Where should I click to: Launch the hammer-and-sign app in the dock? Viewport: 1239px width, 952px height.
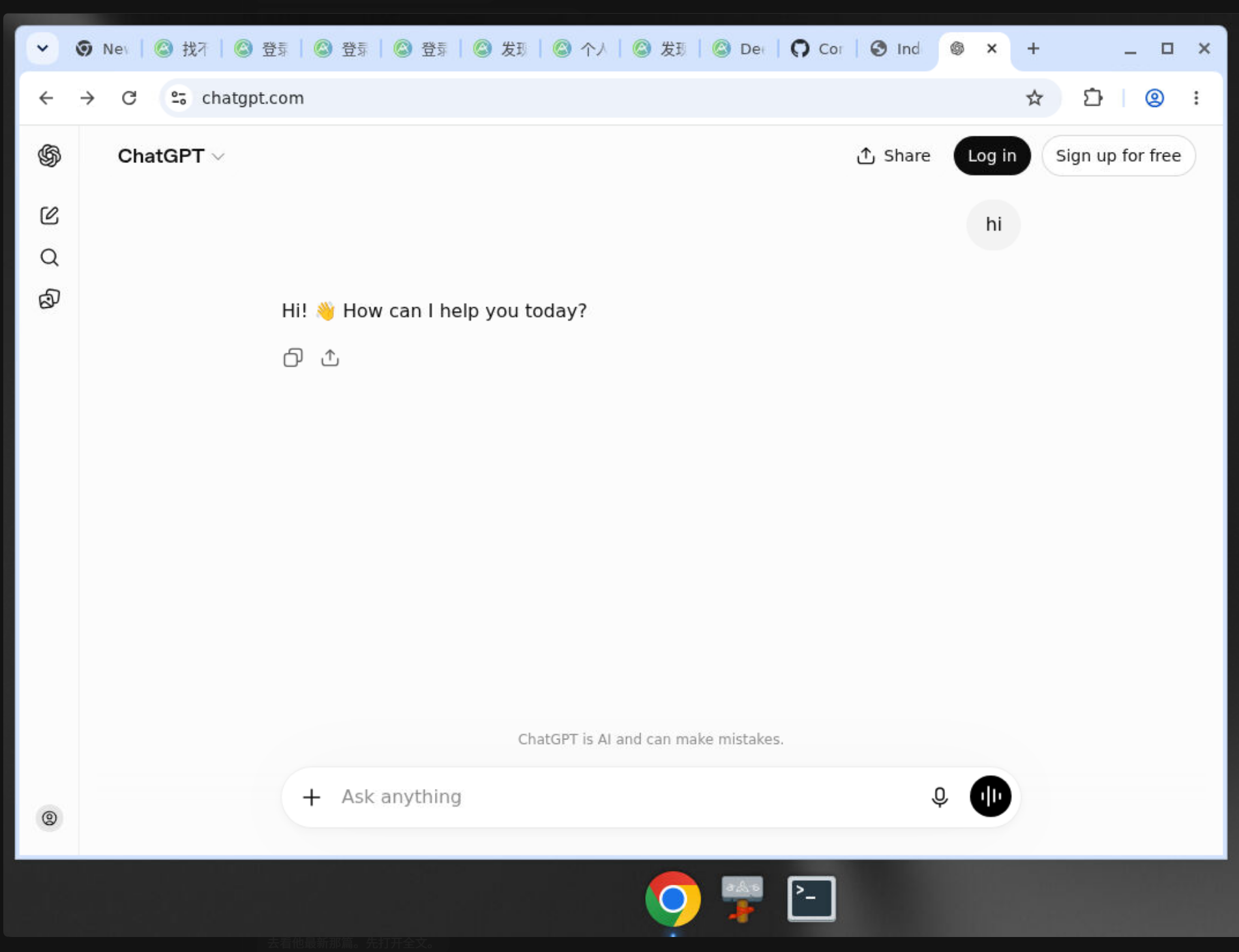pyautogui.click(x=742, y=899)
